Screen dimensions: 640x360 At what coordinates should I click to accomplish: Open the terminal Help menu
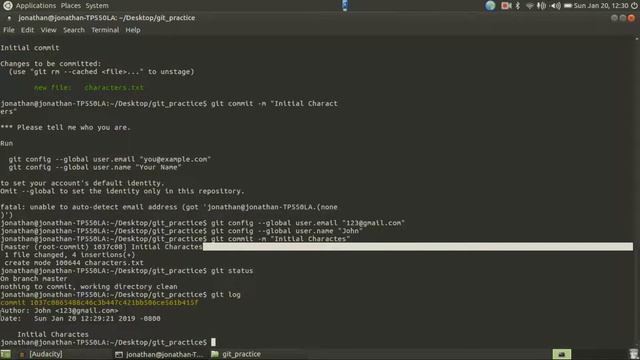point(133,30)
